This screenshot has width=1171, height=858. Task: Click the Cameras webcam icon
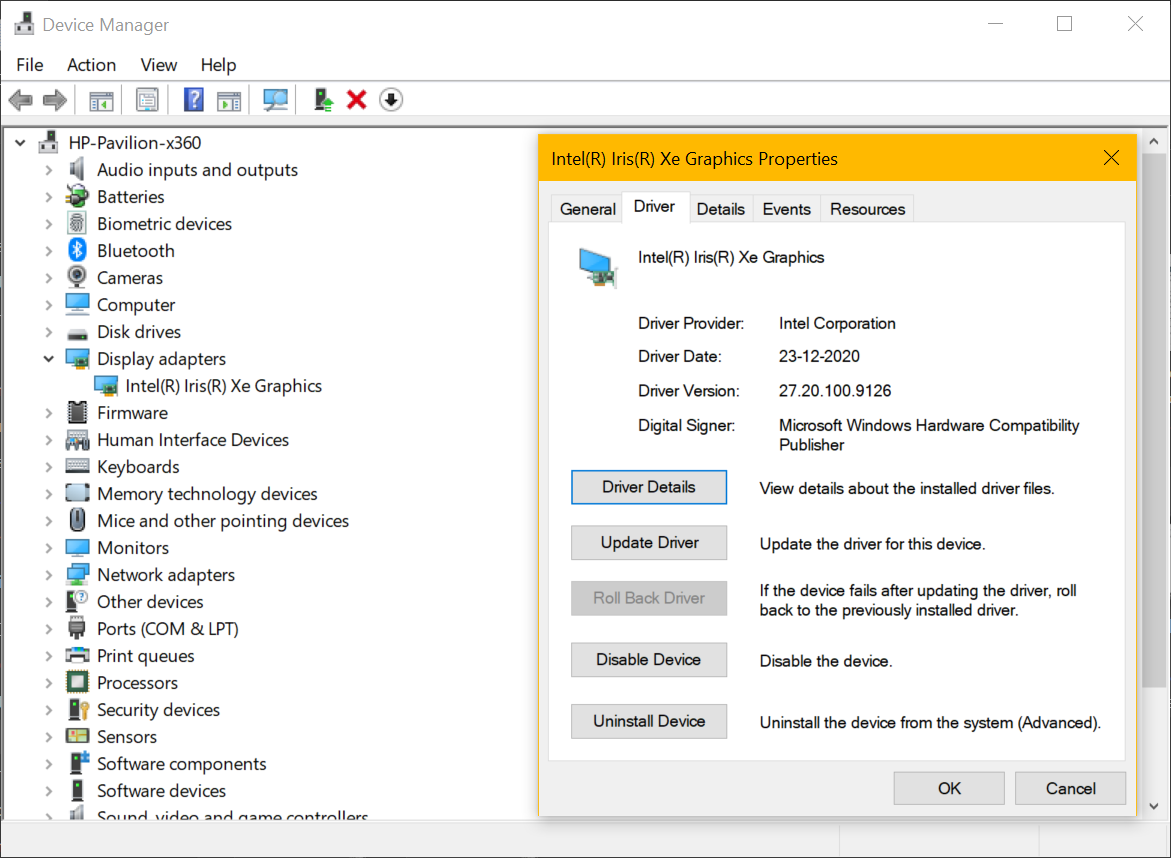(77, 277)
